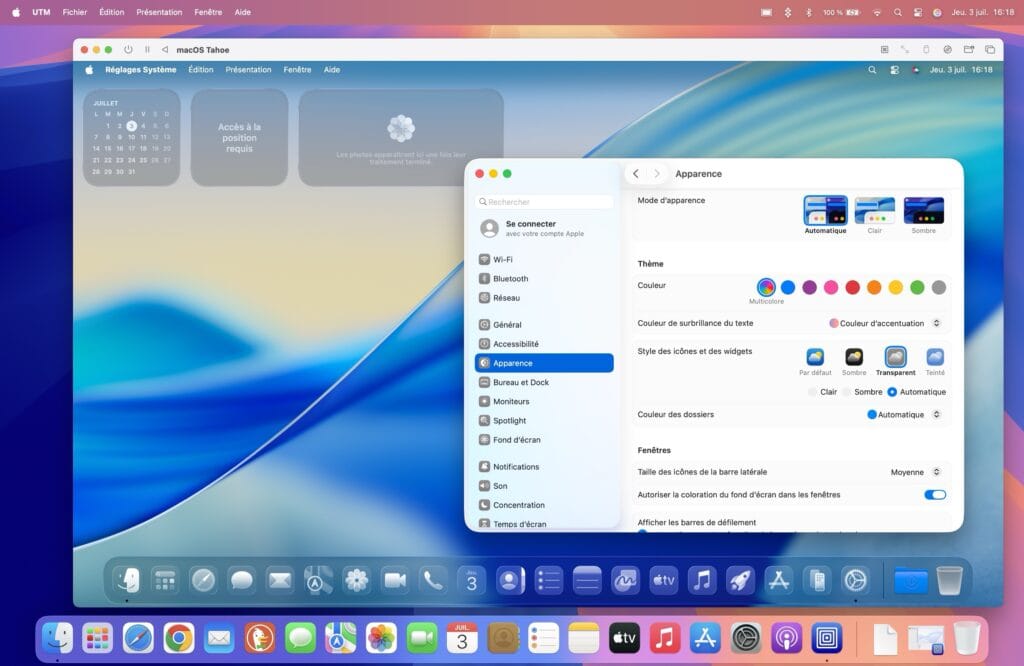This screenshot has width=1024, height=666.
Task: Open host Aide menu
Action: [242, 12]
